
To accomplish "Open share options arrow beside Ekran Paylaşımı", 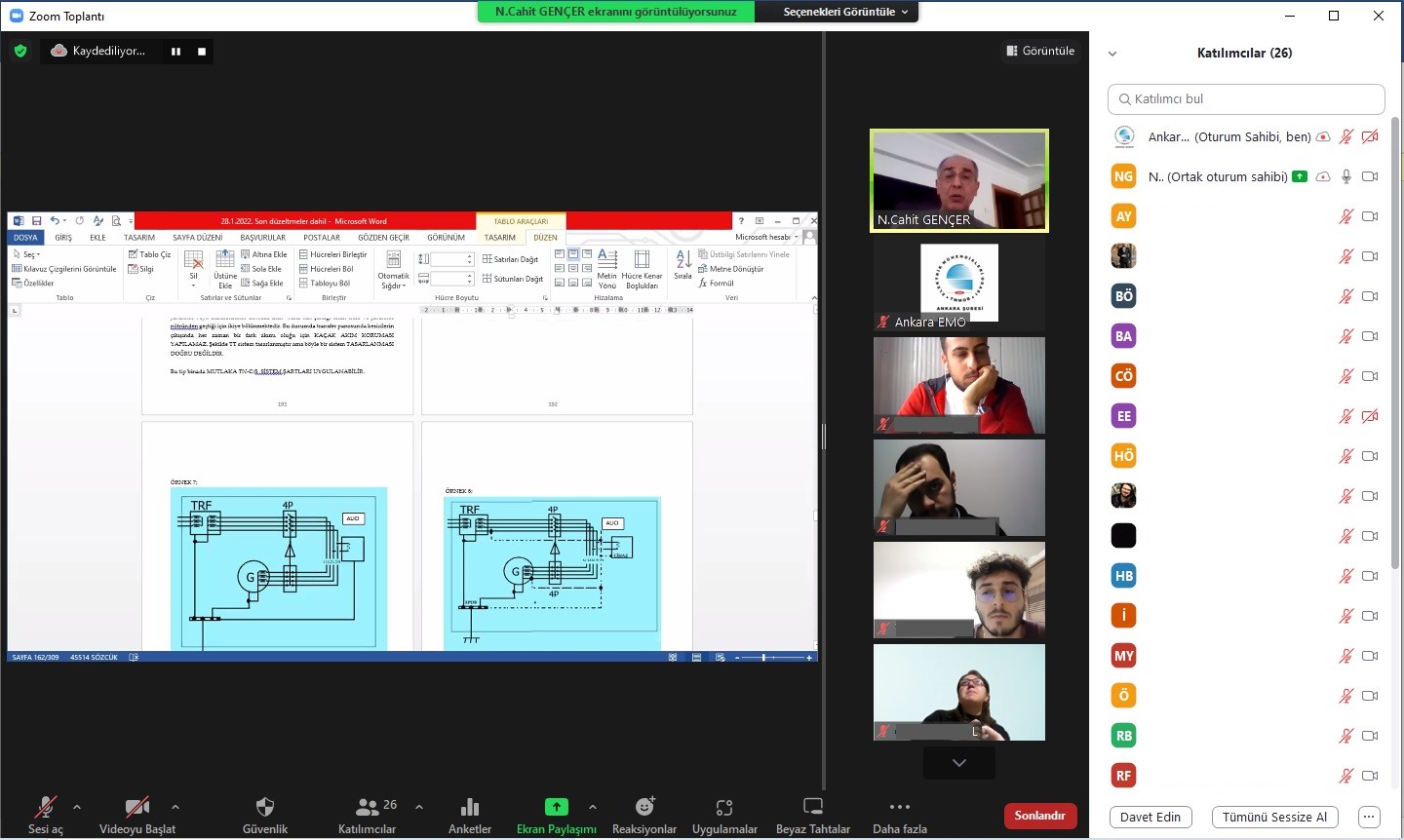I will coord(593,807).
